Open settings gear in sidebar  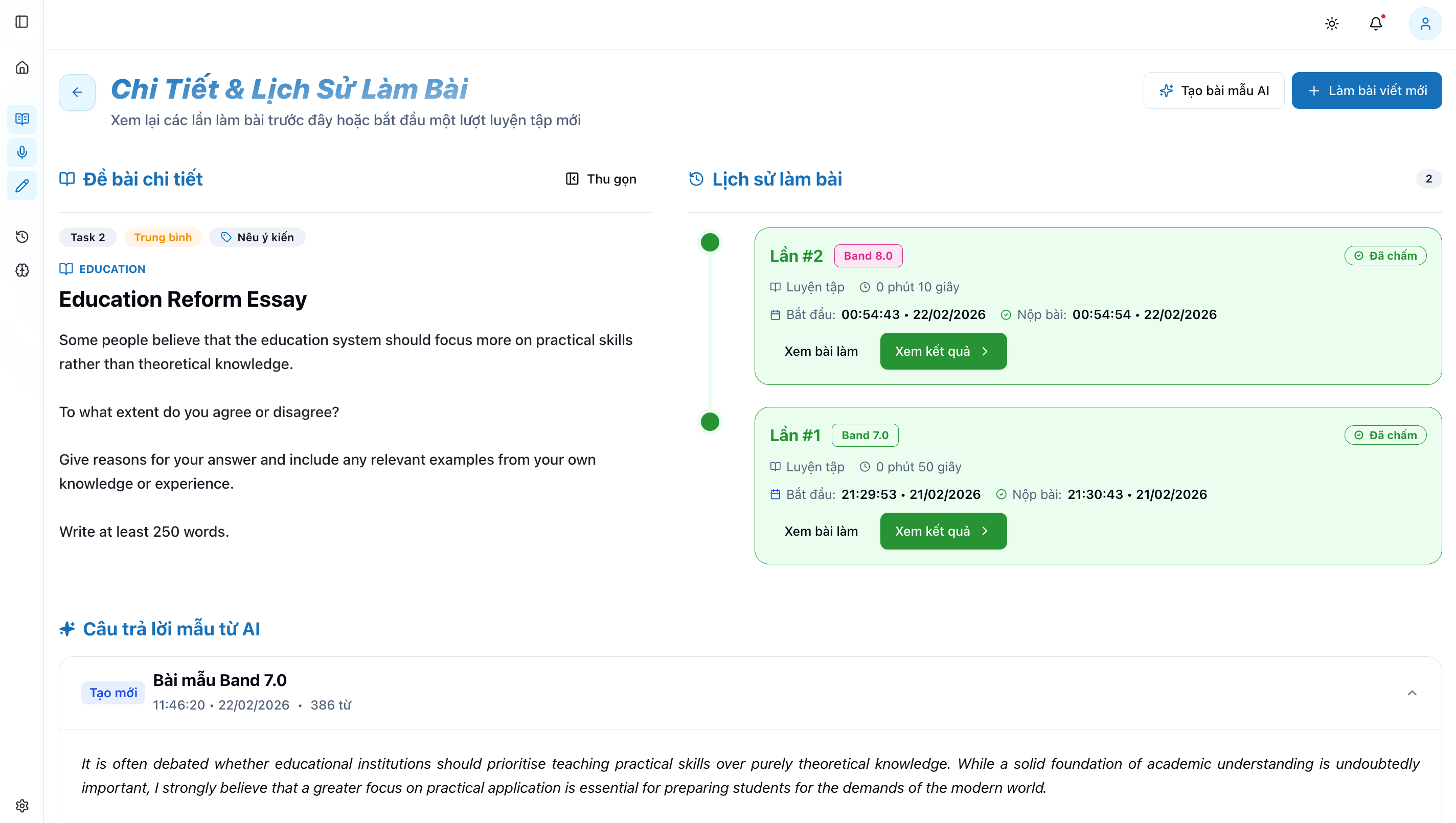tap(21, 805)
